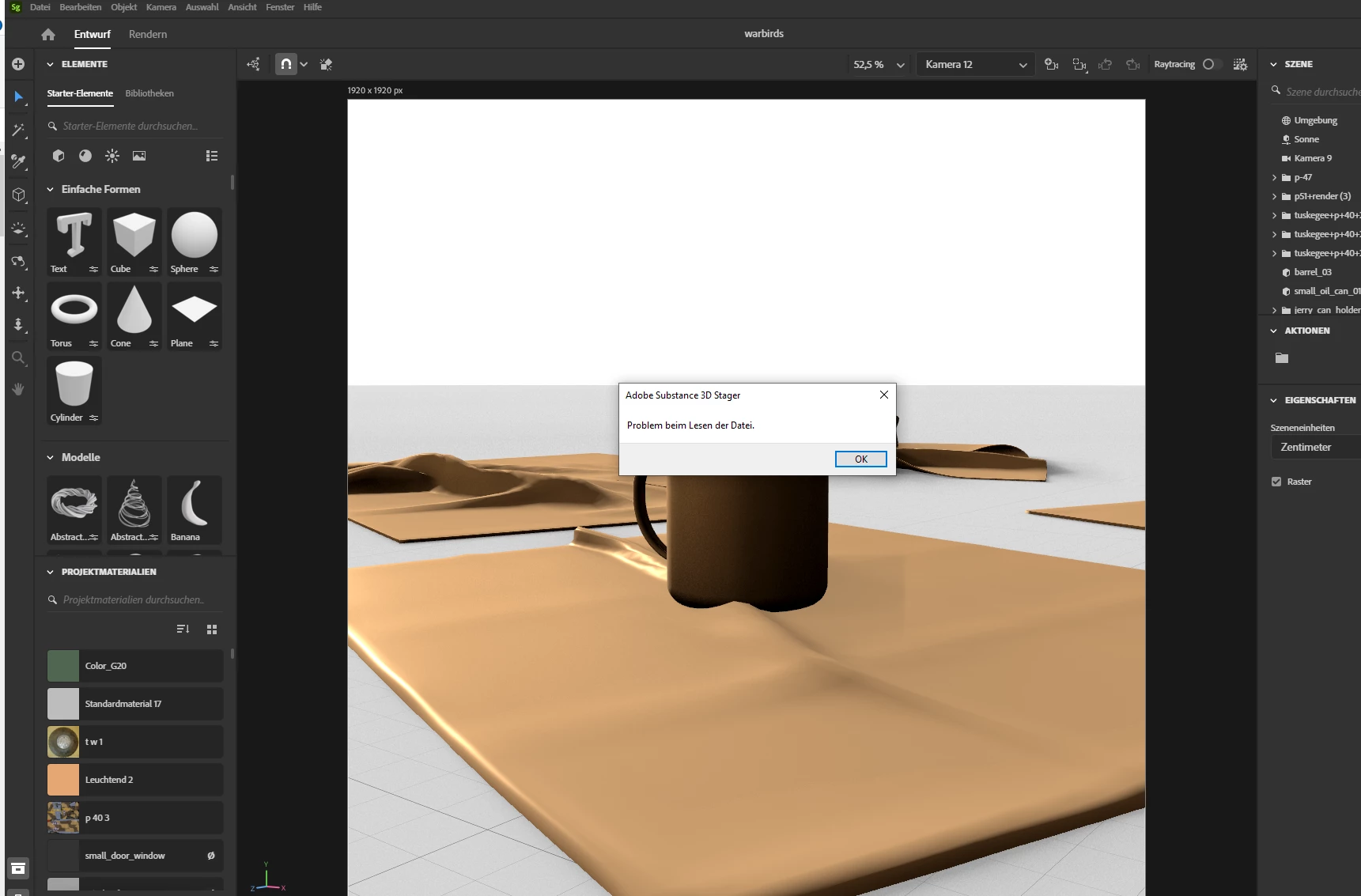Select the Leuchtend 2 orange swatch
1361x896 pixels.
[63, 780]
